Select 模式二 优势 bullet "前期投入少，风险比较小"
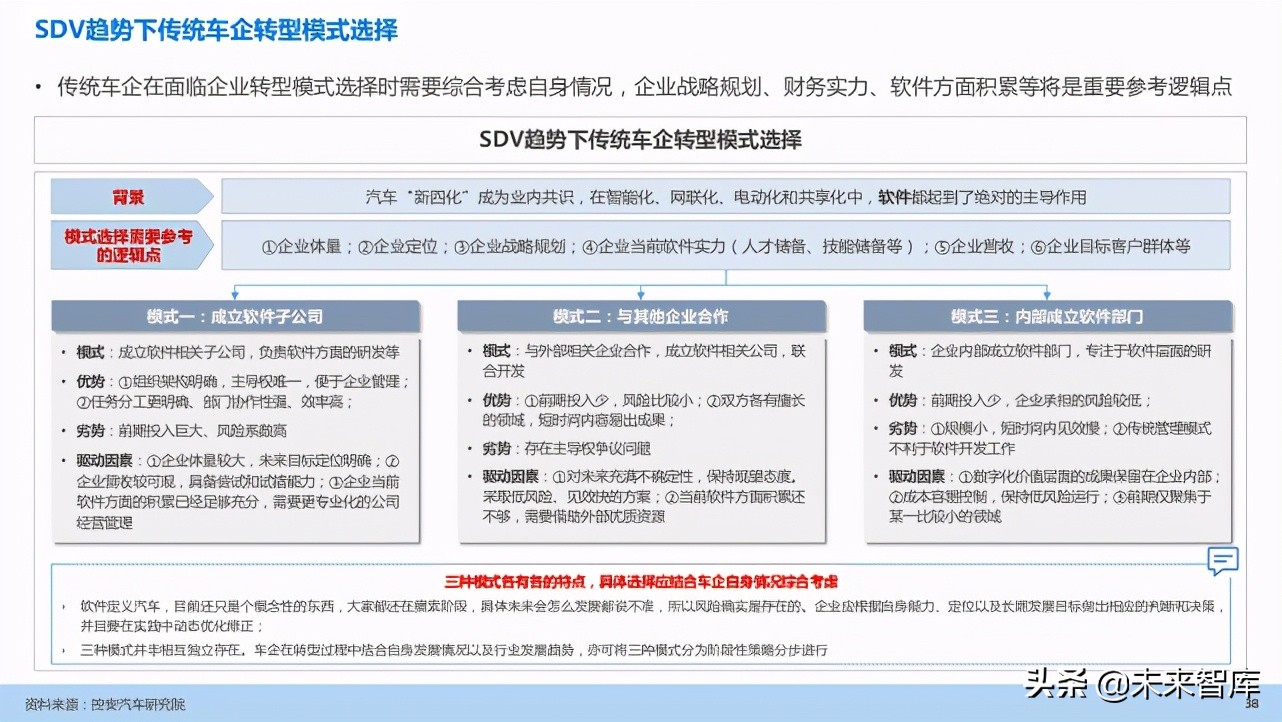Screen dimensions: 1282x722 [644, 410]
